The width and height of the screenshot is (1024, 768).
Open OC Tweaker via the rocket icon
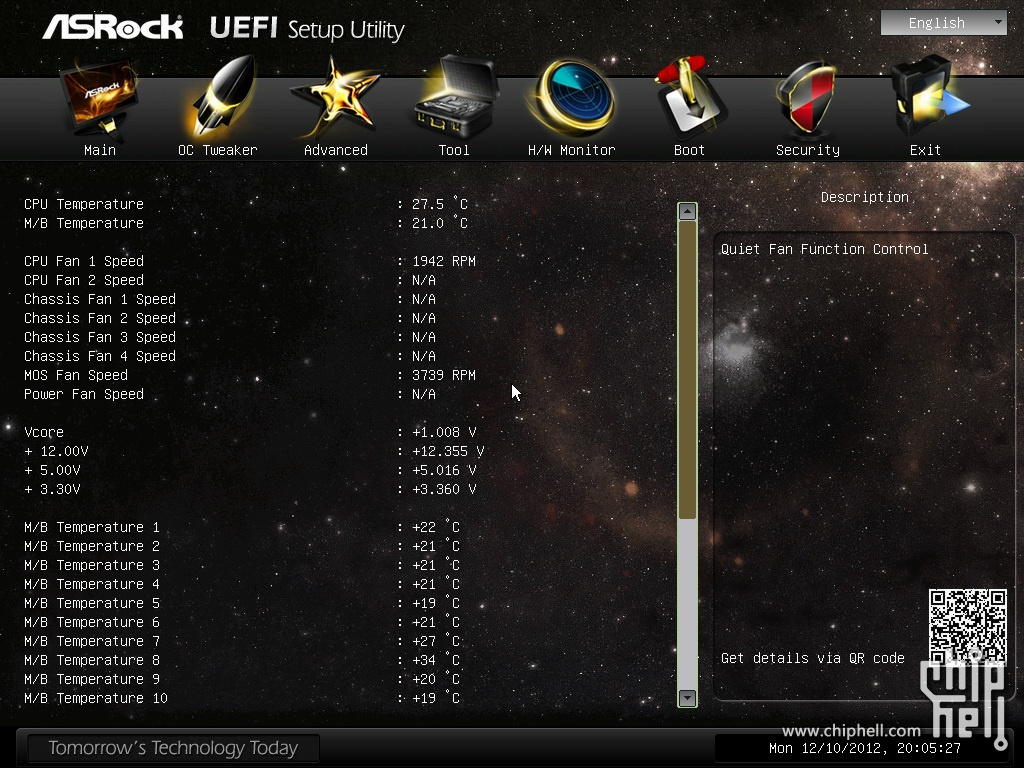221,95
